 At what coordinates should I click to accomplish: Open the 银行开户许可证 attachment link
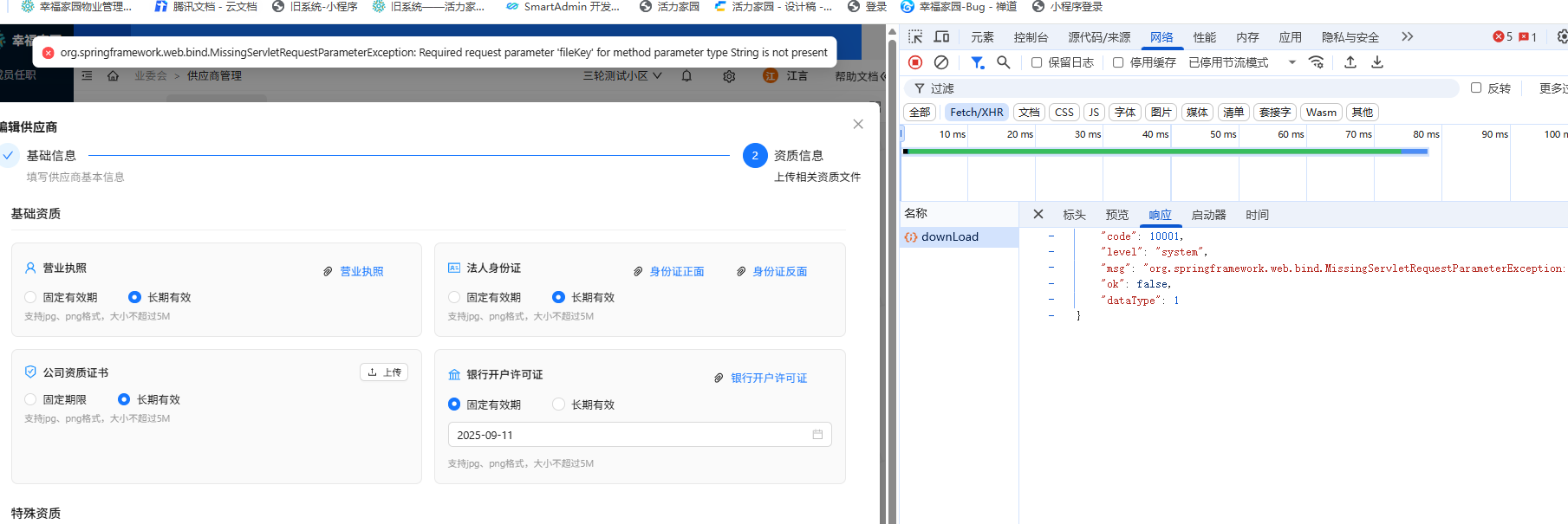point(769,378)
